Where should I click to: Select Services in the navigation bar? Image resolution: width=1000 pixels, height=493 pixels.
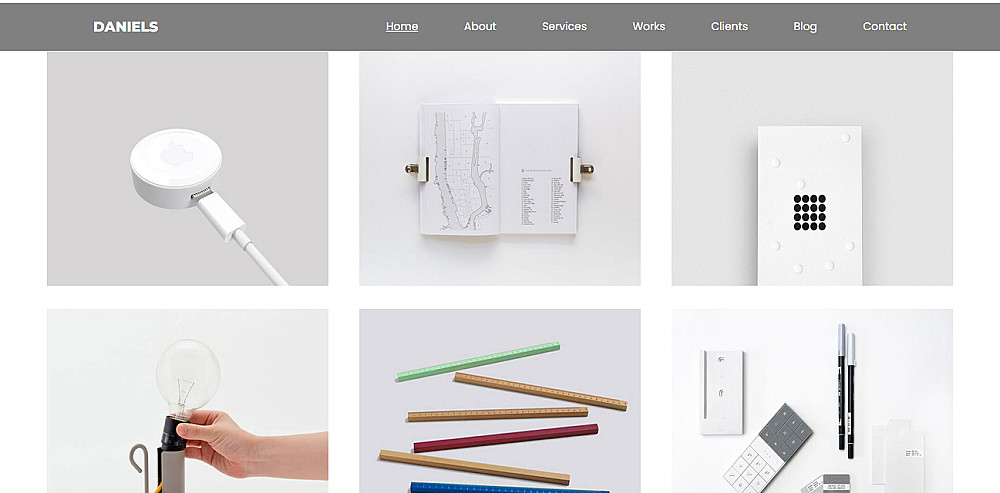click(x=564, y=26)
